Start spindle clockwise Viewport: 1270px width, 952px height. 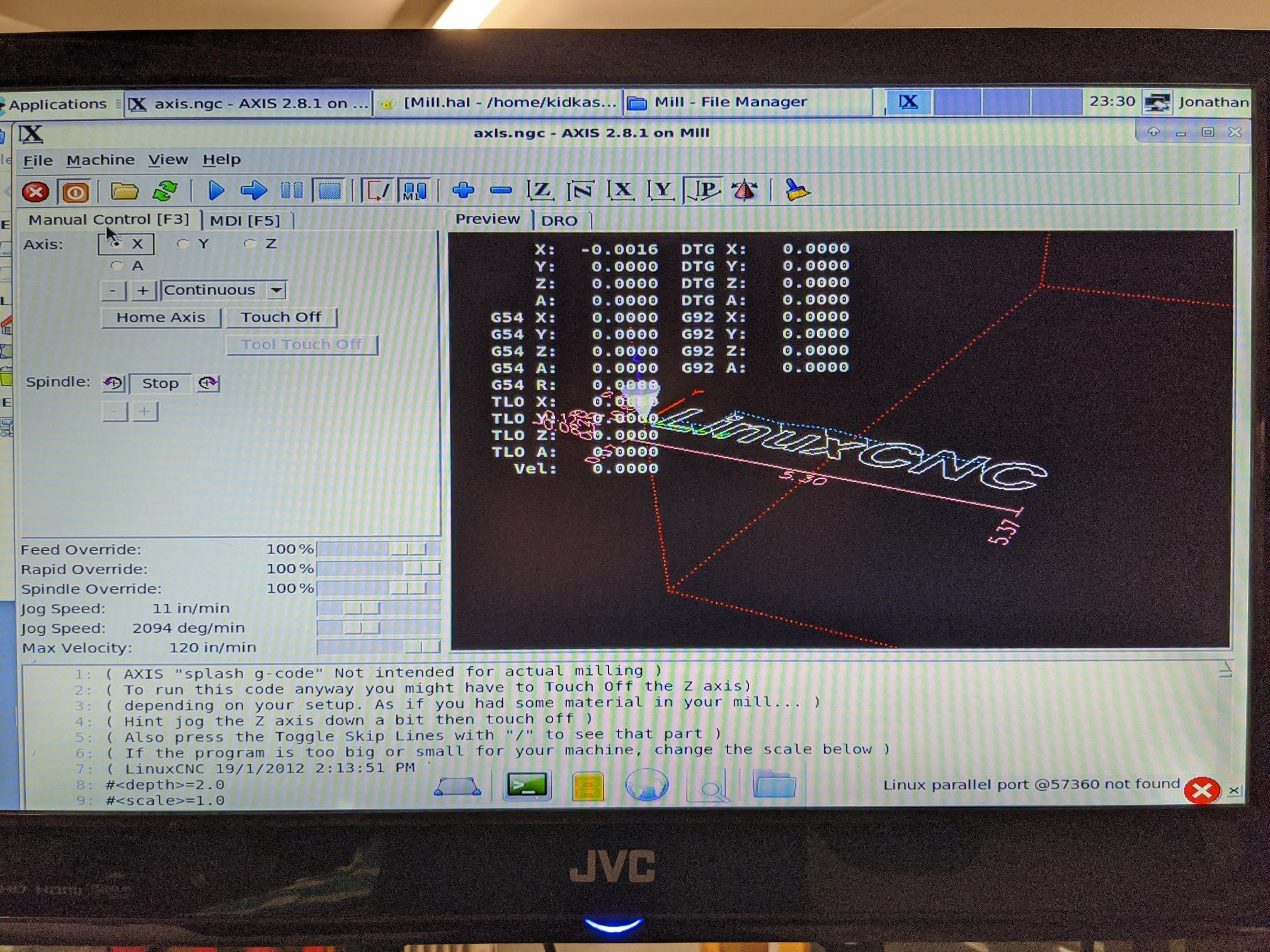point(208,383)
